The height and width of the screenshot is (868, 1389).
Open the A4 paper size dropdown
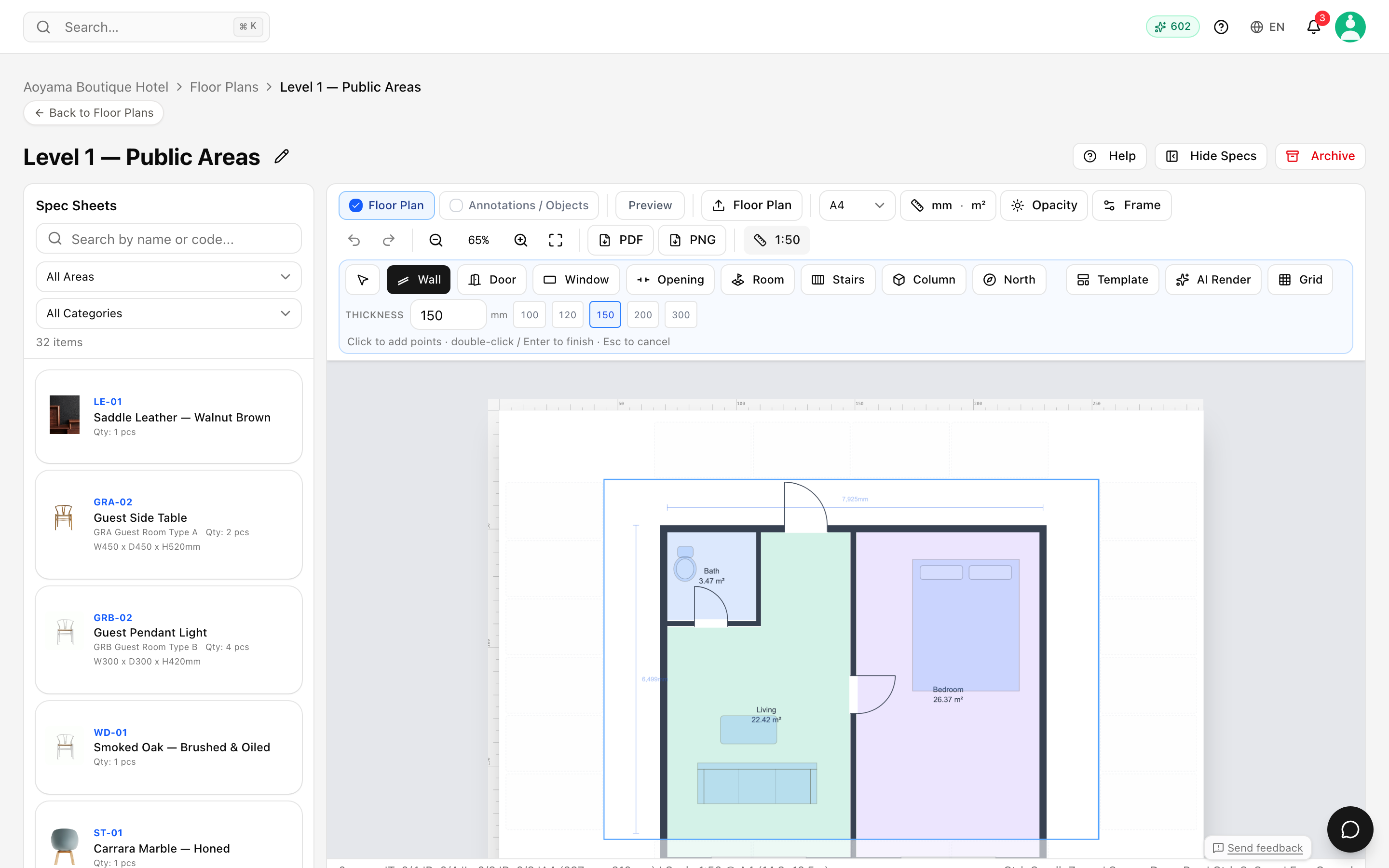(x=857, y=205)
